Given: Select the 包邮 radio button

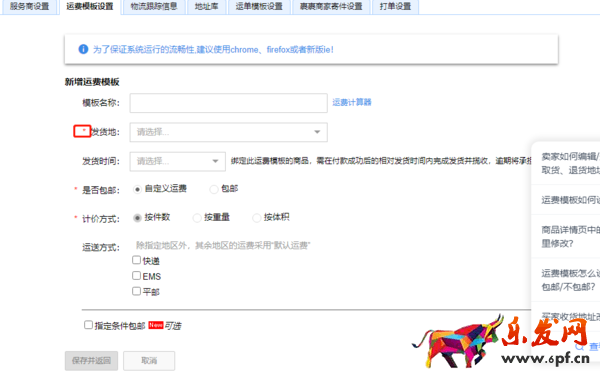Looking at the screenshot, I should coord(214,190).
